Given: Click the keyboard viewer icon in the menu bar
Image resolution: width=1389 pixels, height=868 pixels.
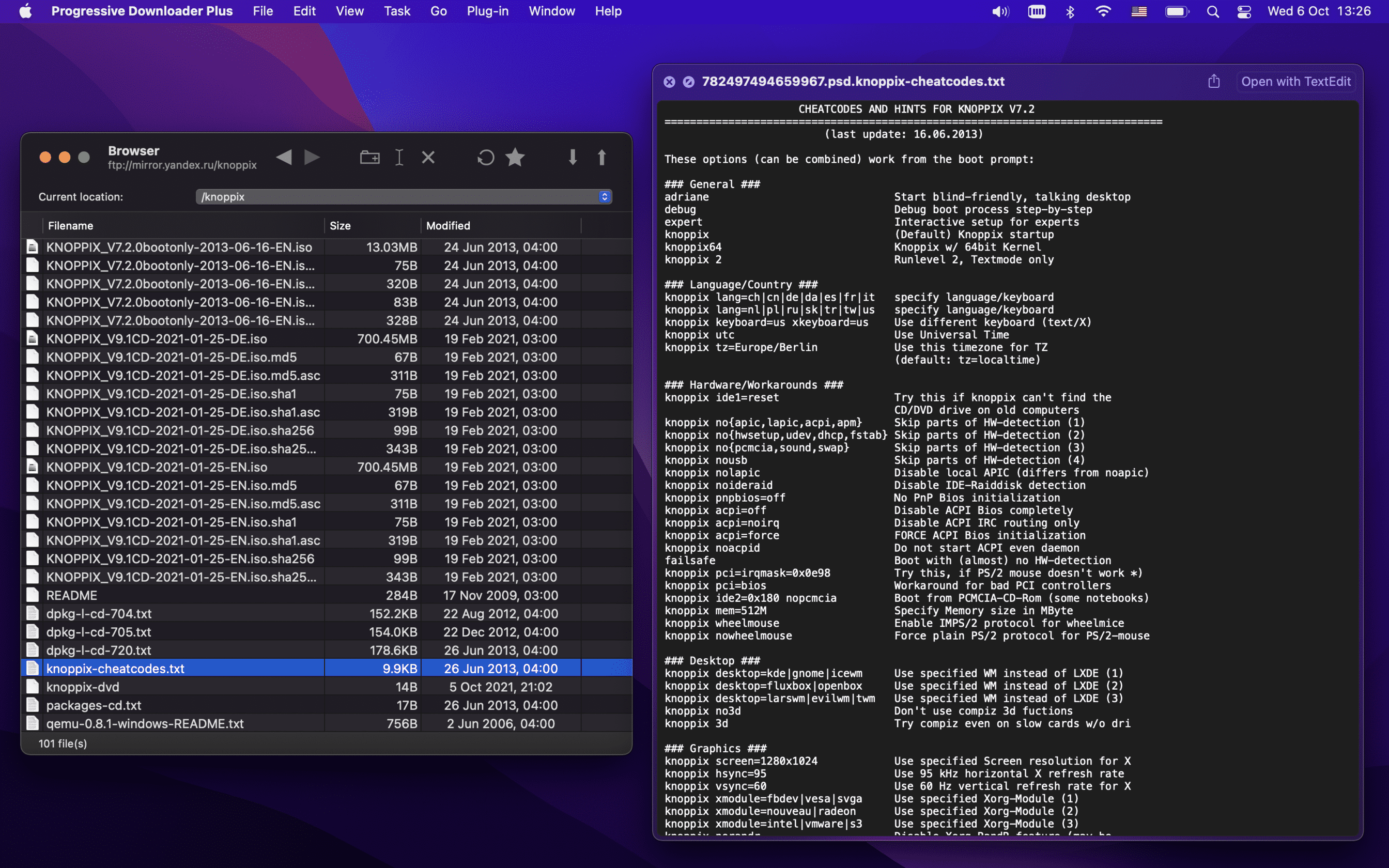Looking at the screenshot, I should coord(1037,11).
